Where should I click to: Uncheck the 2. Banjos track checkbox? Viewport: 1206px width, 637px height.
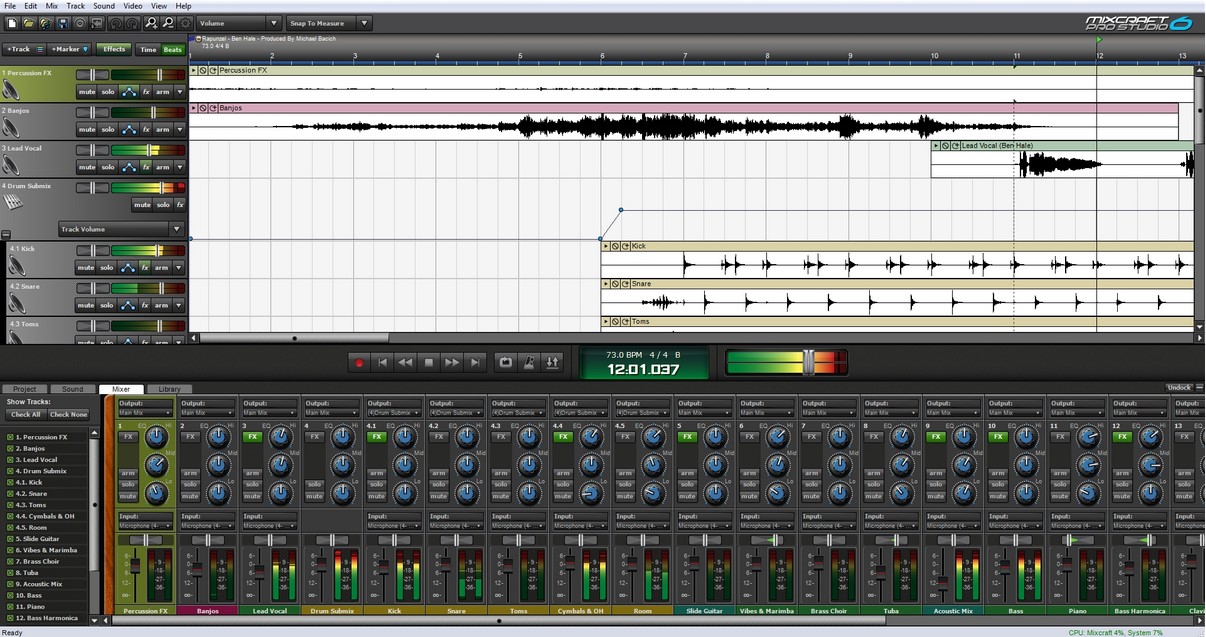tap(10, 449)
